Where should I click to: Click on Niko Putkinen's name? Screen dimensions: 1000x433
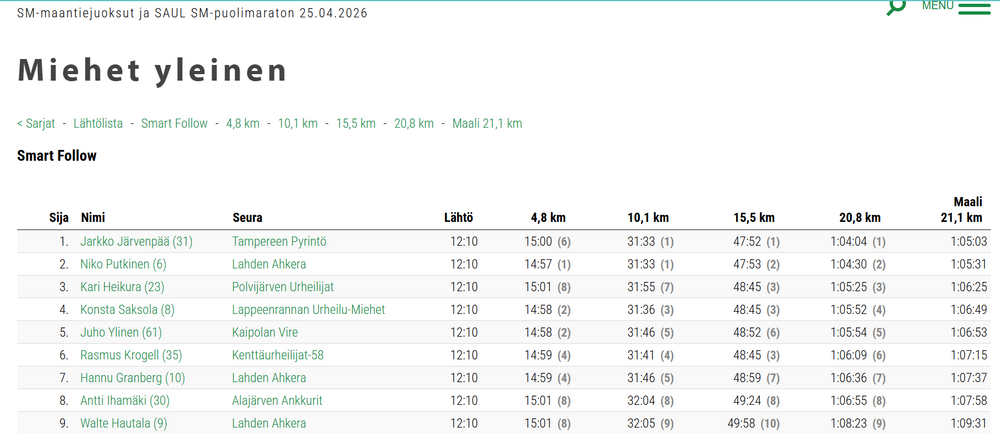(x=123, y=264)
